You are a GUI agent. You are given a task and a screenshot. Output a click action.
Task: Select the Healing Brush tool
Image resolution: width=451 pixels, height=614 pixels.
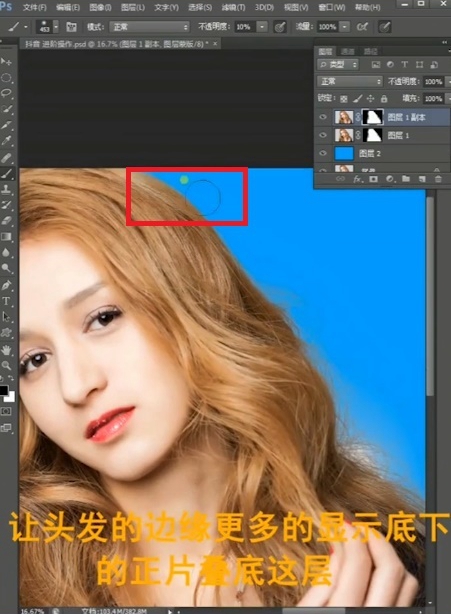(6, 157)
